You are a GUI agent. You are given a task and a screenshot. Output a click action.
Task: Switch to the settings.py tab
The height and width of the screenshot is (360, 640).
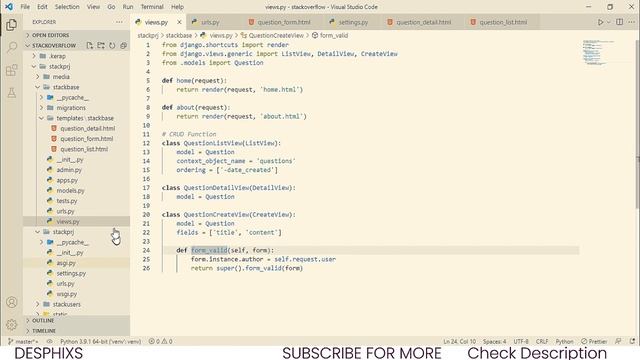click(x=353, y=22)
